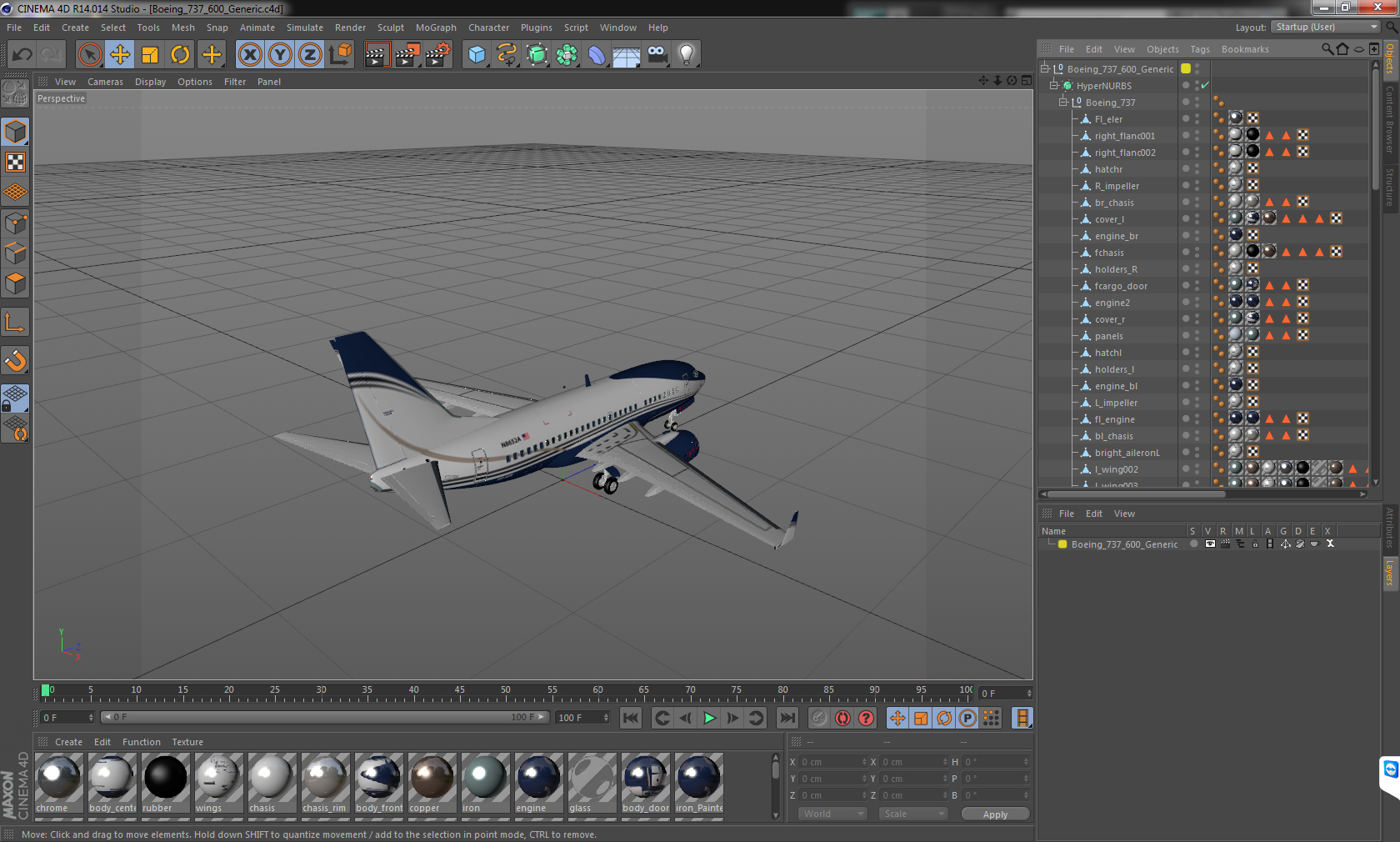
Task: Switch the coordinate system icon
Action: [x=340, y=55]
